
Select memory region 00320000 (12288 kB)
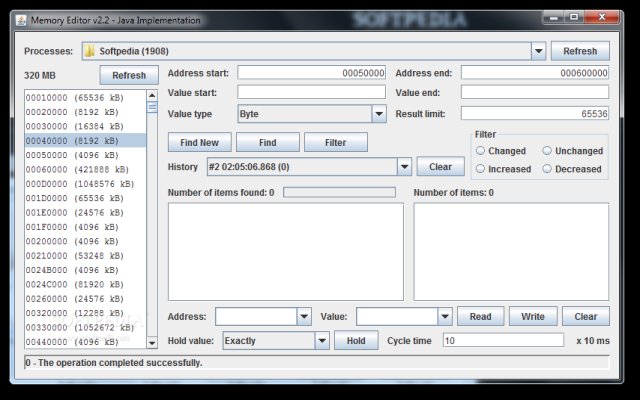(x=85, y=313)
